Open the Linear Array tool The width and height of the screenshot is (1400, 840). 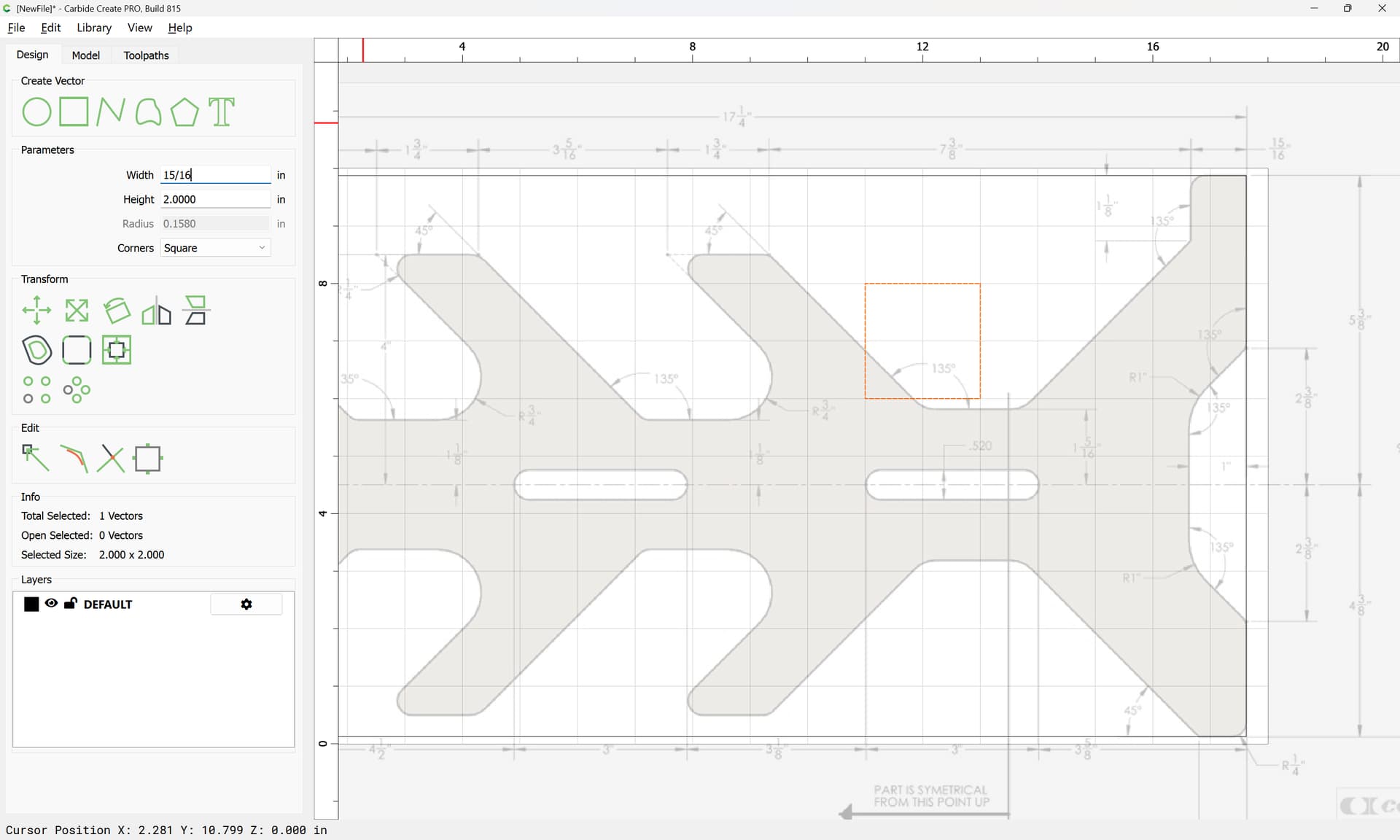click(36, 390)
